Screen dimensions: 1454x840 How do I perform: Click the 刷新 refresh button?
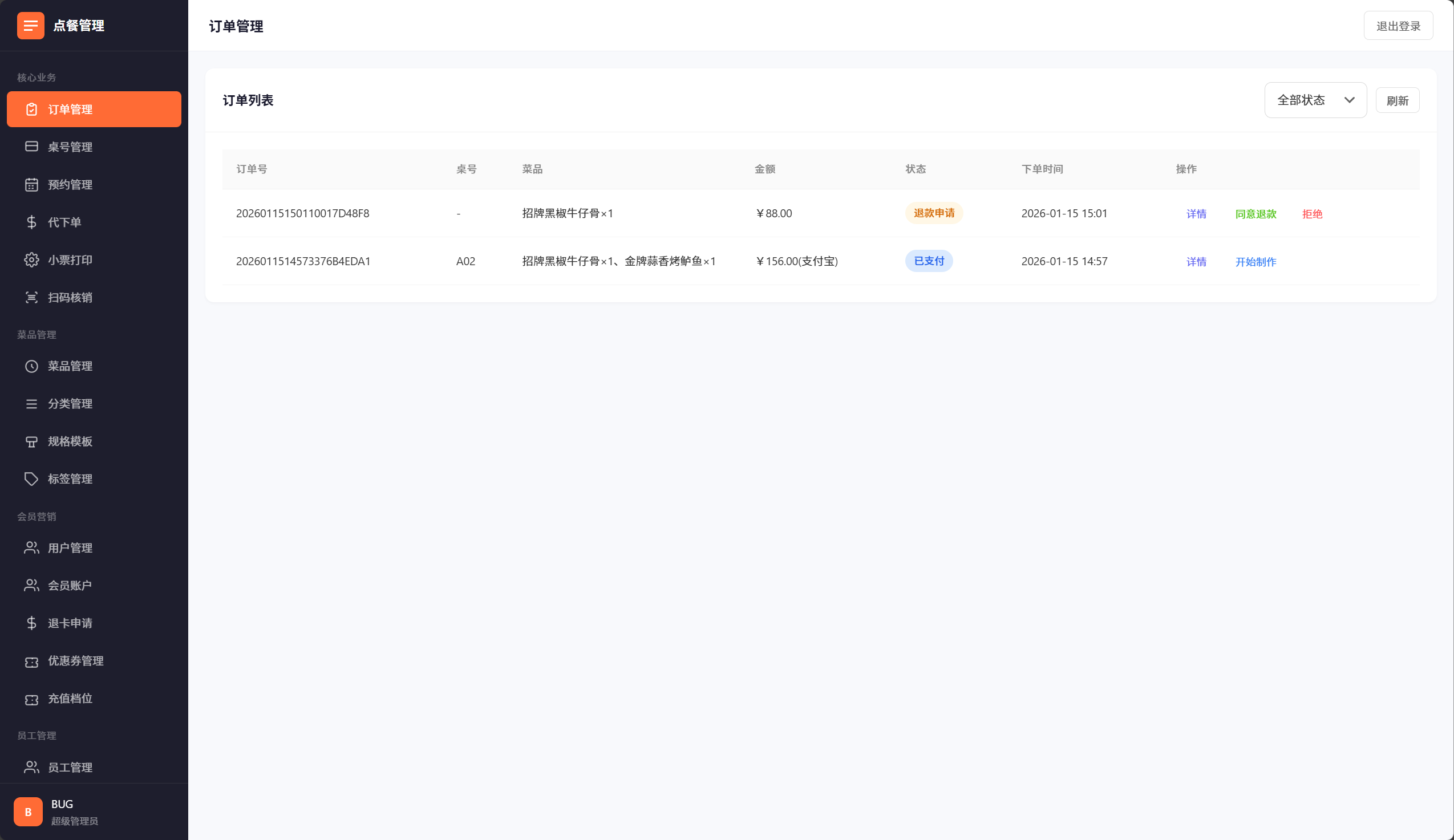[1397, 101]
